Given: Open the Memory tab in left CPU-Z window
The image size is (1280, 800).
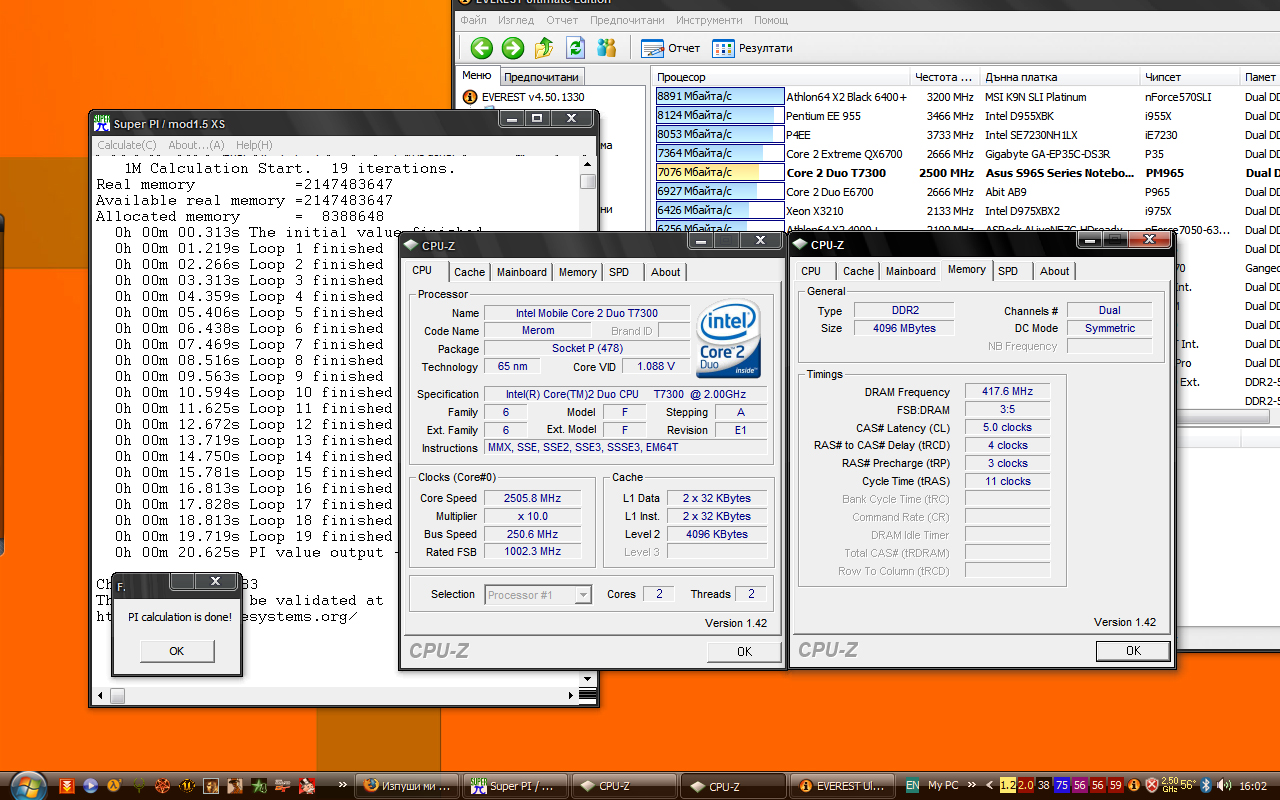Looking at the screenshot, I should click(578, 272).
